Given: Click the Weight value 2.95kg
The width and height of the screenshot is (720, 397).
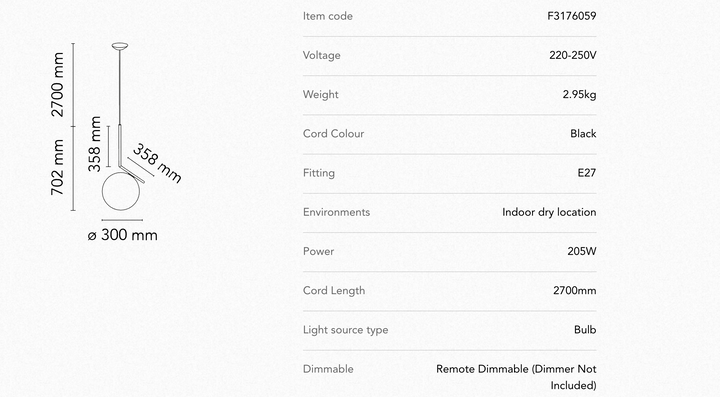Looking at the screenshot, I should (579, 95).
